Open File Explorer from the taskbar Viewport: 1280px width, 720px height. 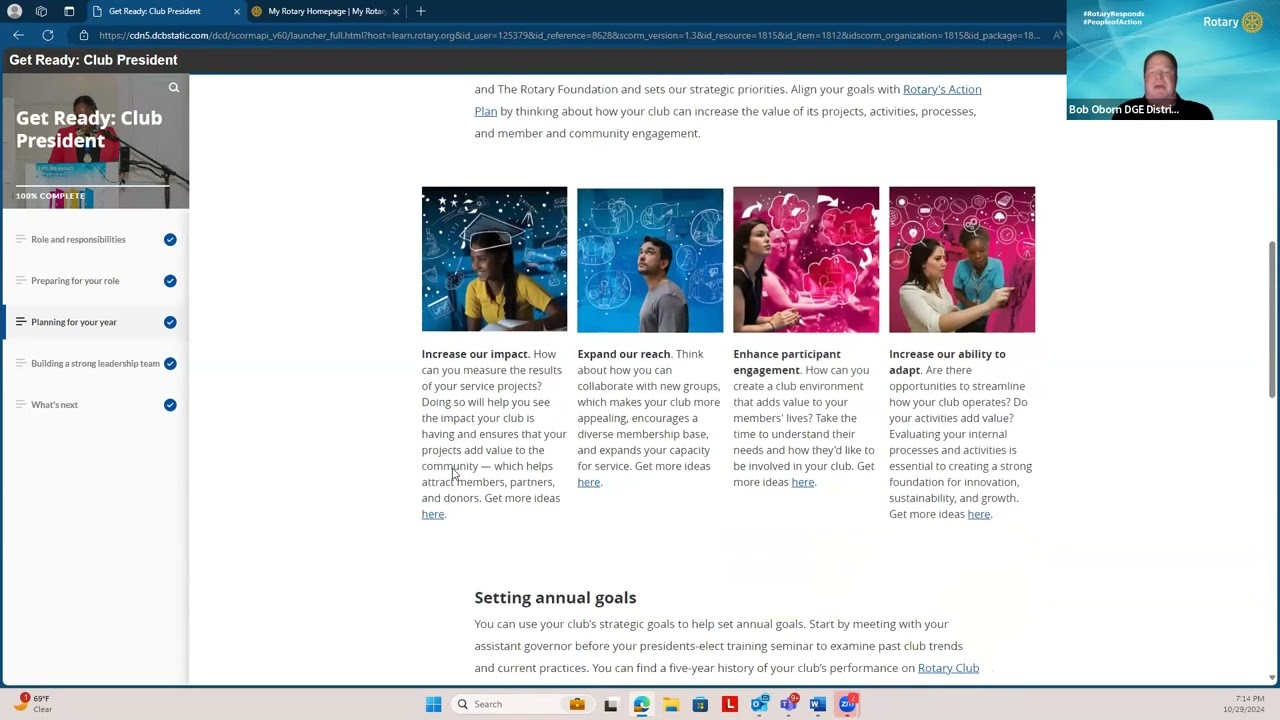click(x=670, y=704)
